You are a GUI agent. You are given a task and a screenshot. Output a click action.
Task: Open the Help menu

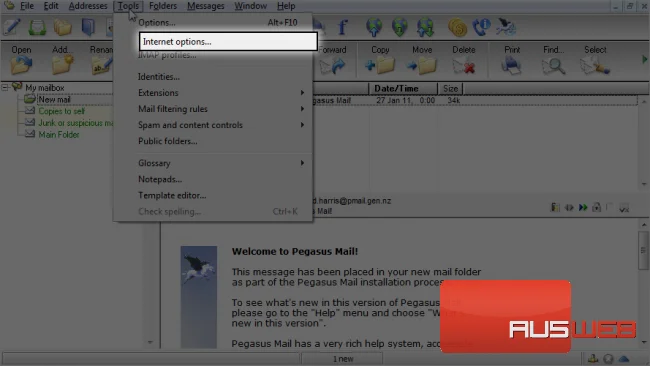tap(286, 6)
